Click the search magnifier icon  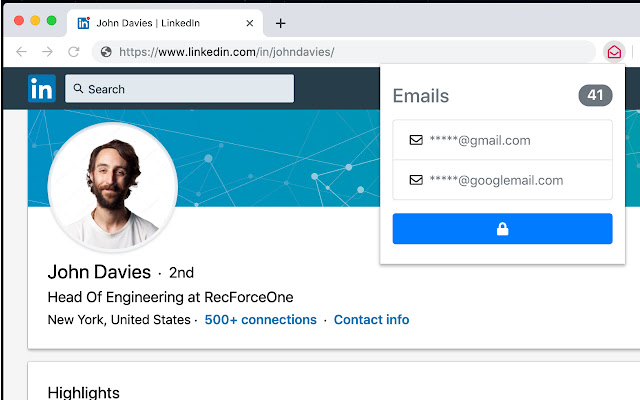(x=78, y=89)
